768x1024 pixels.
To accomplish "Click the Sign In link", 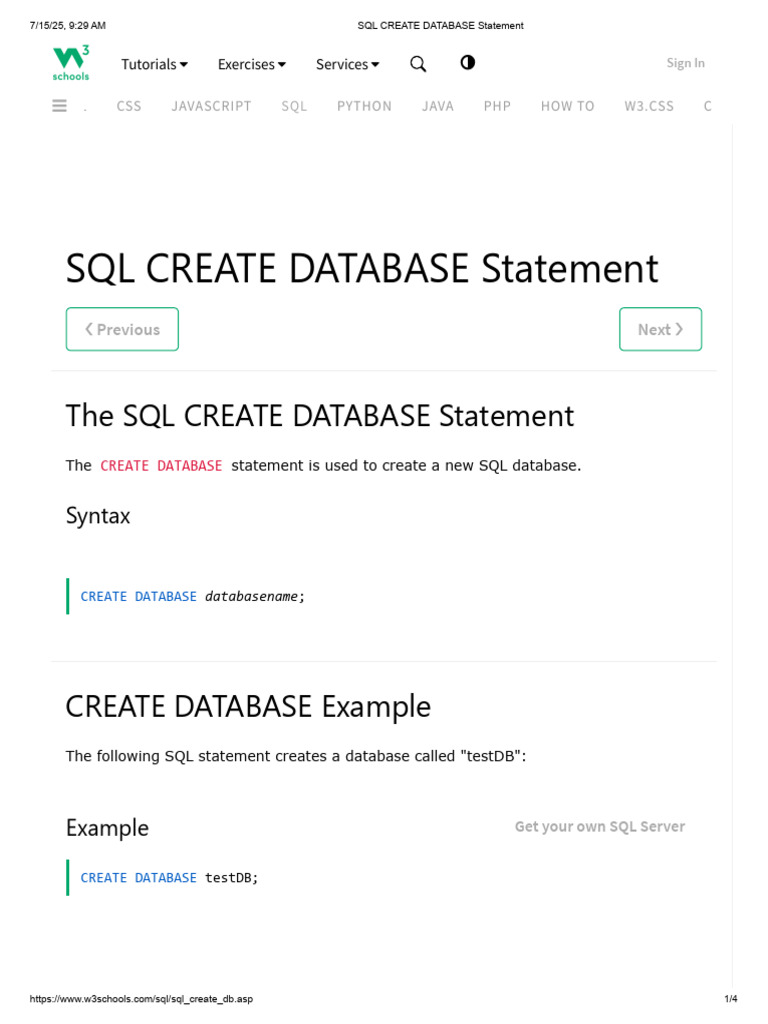I will pyautogui.click(x=685, y=63).
